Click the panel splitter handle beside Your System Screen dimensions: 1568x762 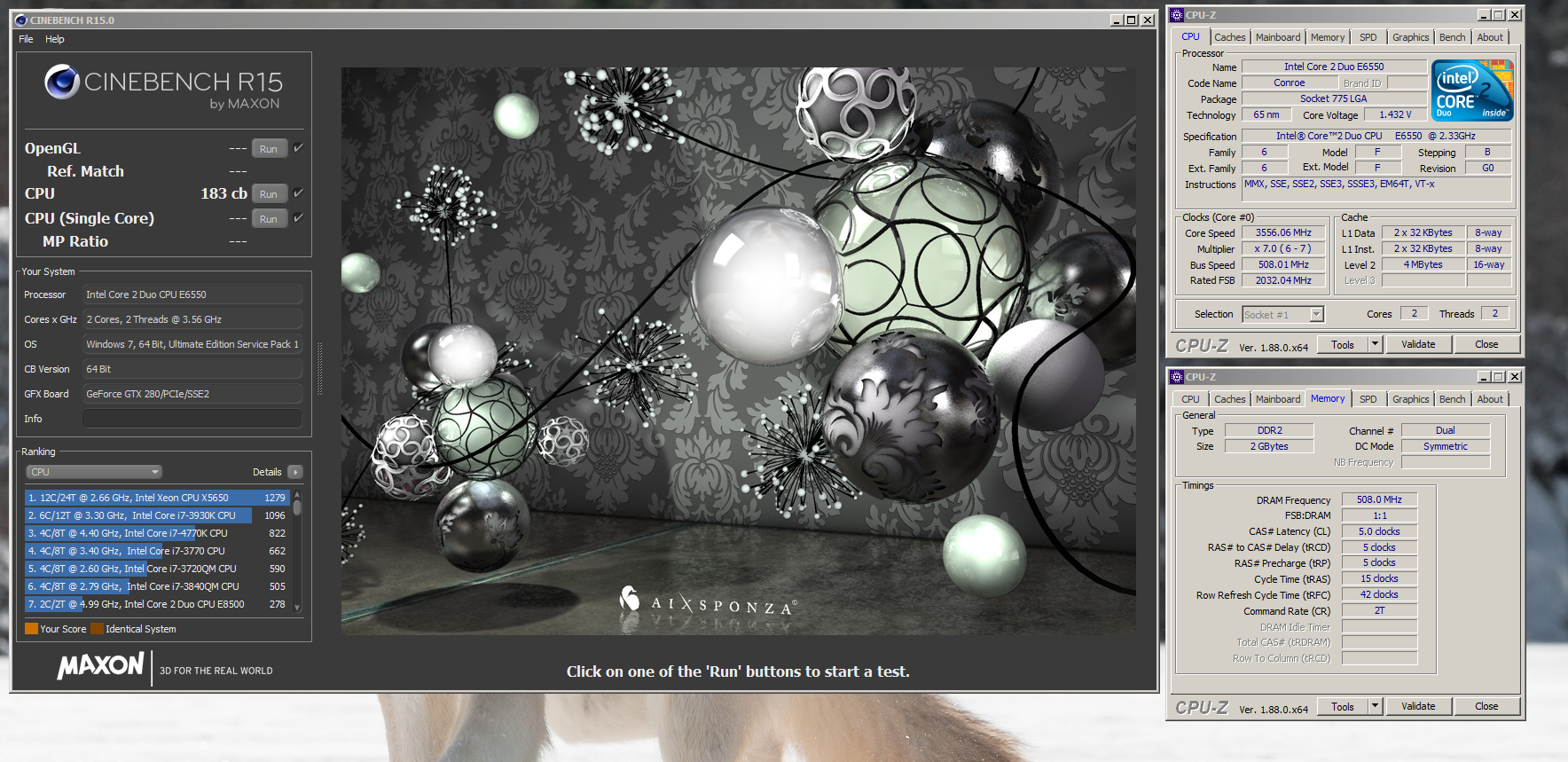point(319,368)
